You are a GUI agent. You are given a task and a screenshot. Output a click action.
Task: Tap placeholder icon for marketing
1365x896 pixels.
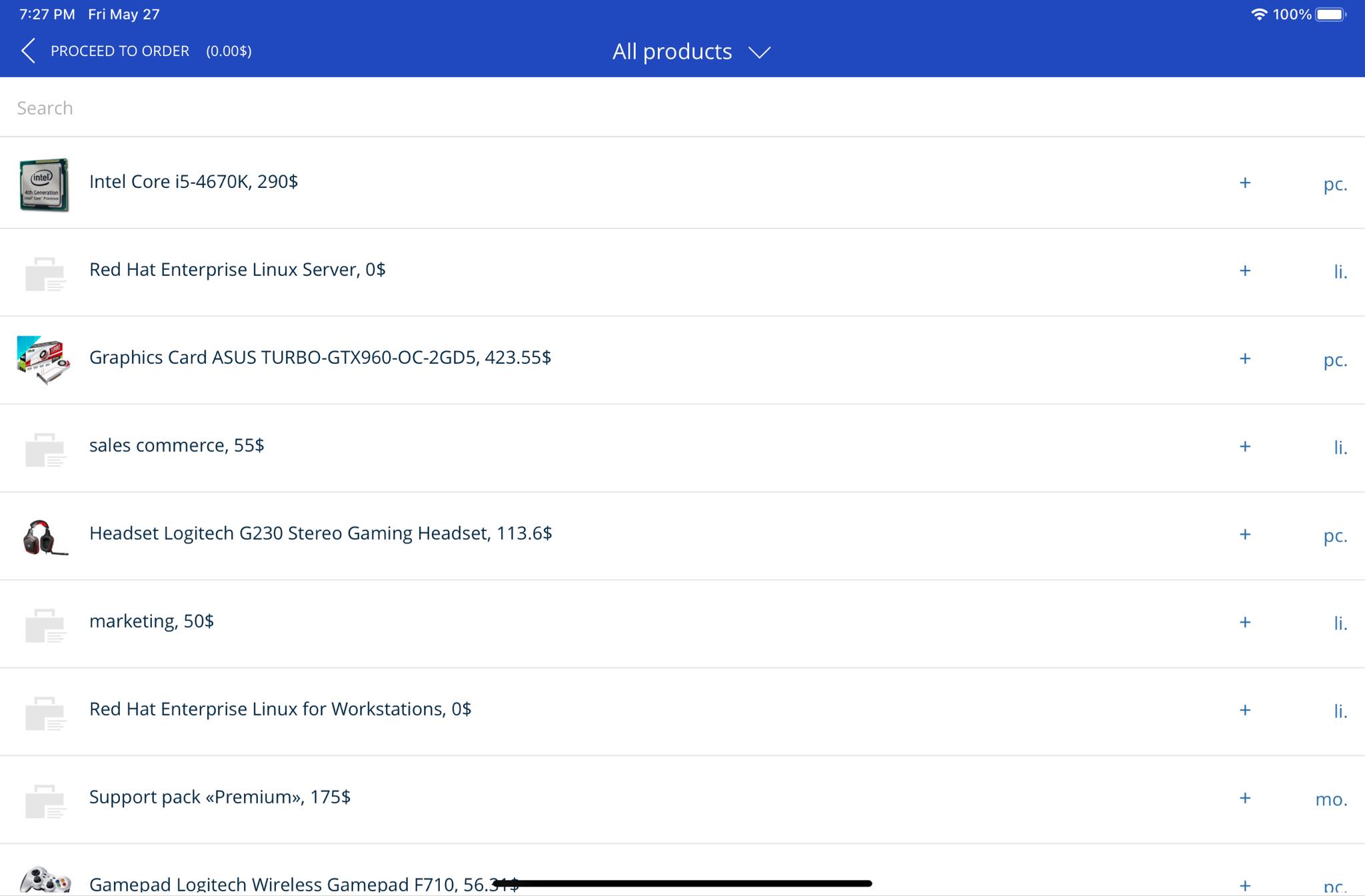[45, 626]
